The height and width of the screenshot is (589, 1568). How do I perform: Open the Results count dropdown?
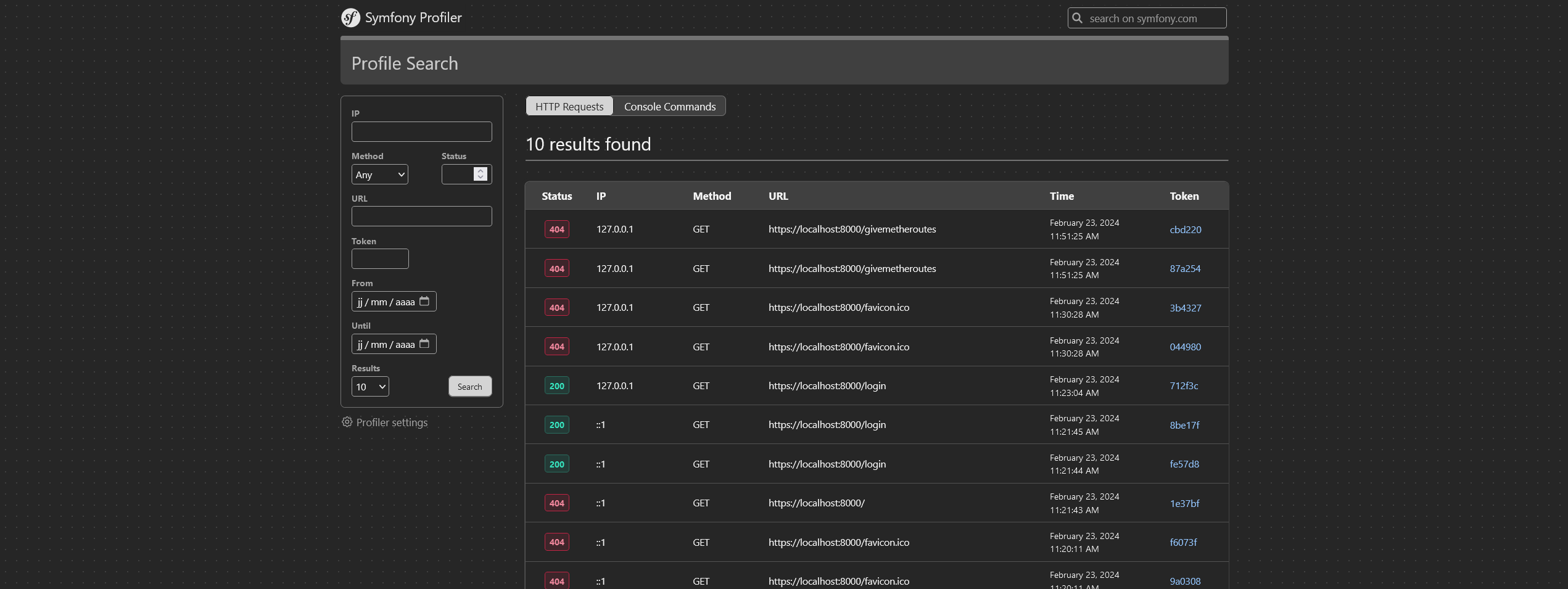pyautogui.click(x=370, y=387)
